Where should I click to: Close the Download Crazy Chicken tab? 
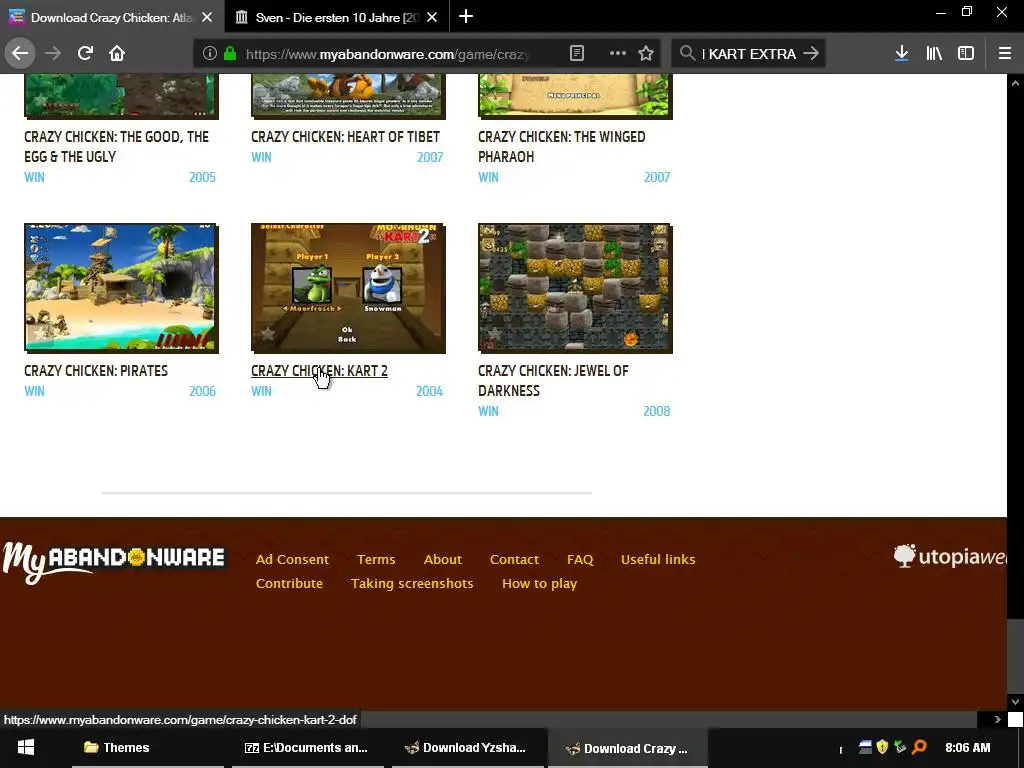pyautogui.click(x=207, y=17)
